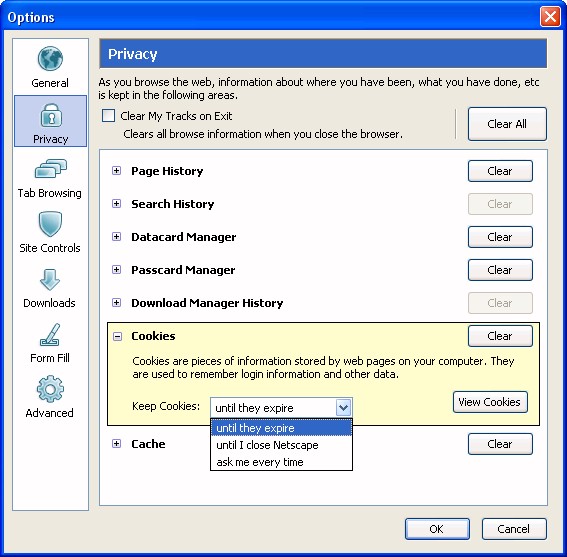
Task: Open Advanced gear icon settings
Action: point(50,389)
